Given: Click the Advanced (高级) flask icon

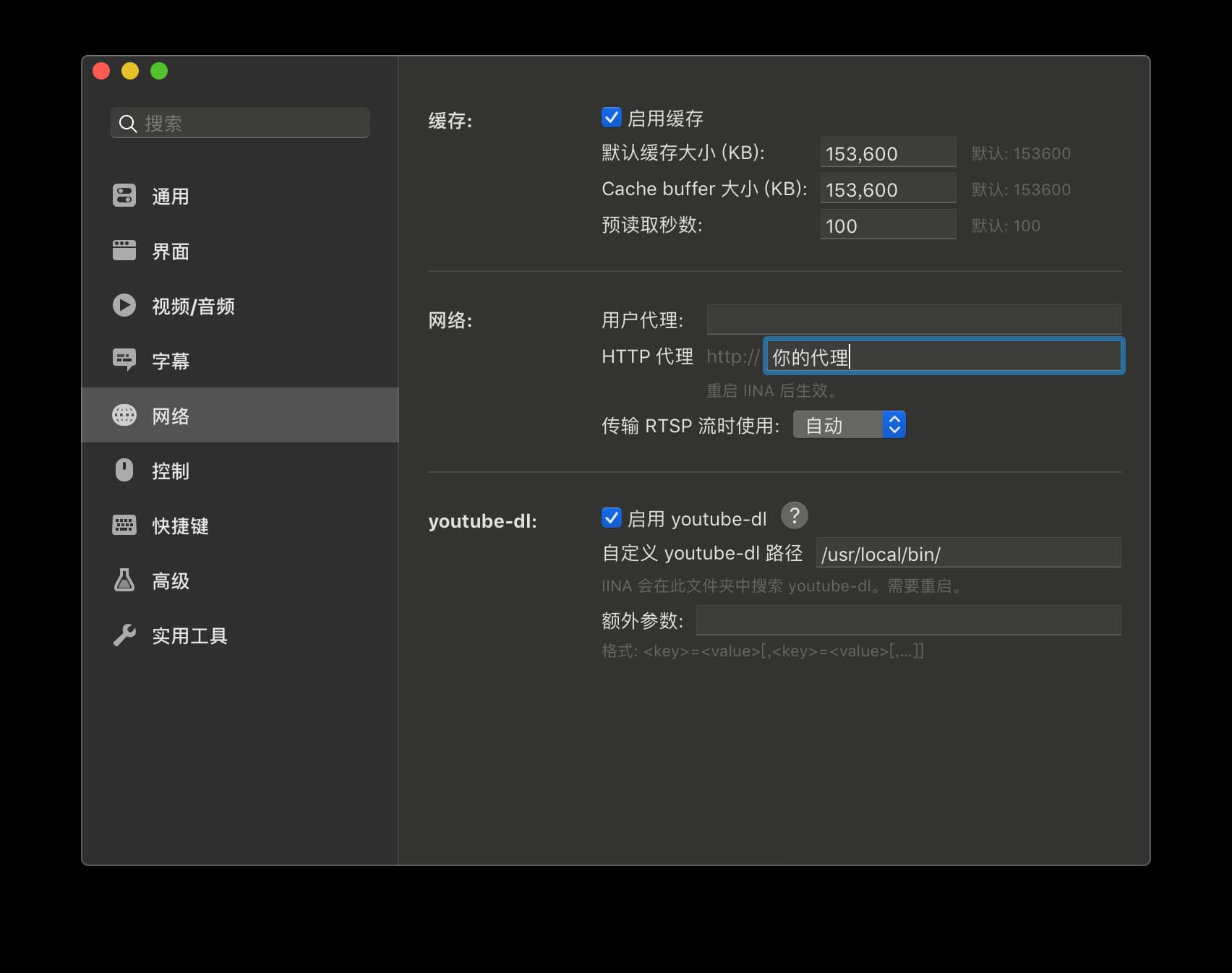Looking at the screenshot, I should pyautogui.click(x=124, y=580).
